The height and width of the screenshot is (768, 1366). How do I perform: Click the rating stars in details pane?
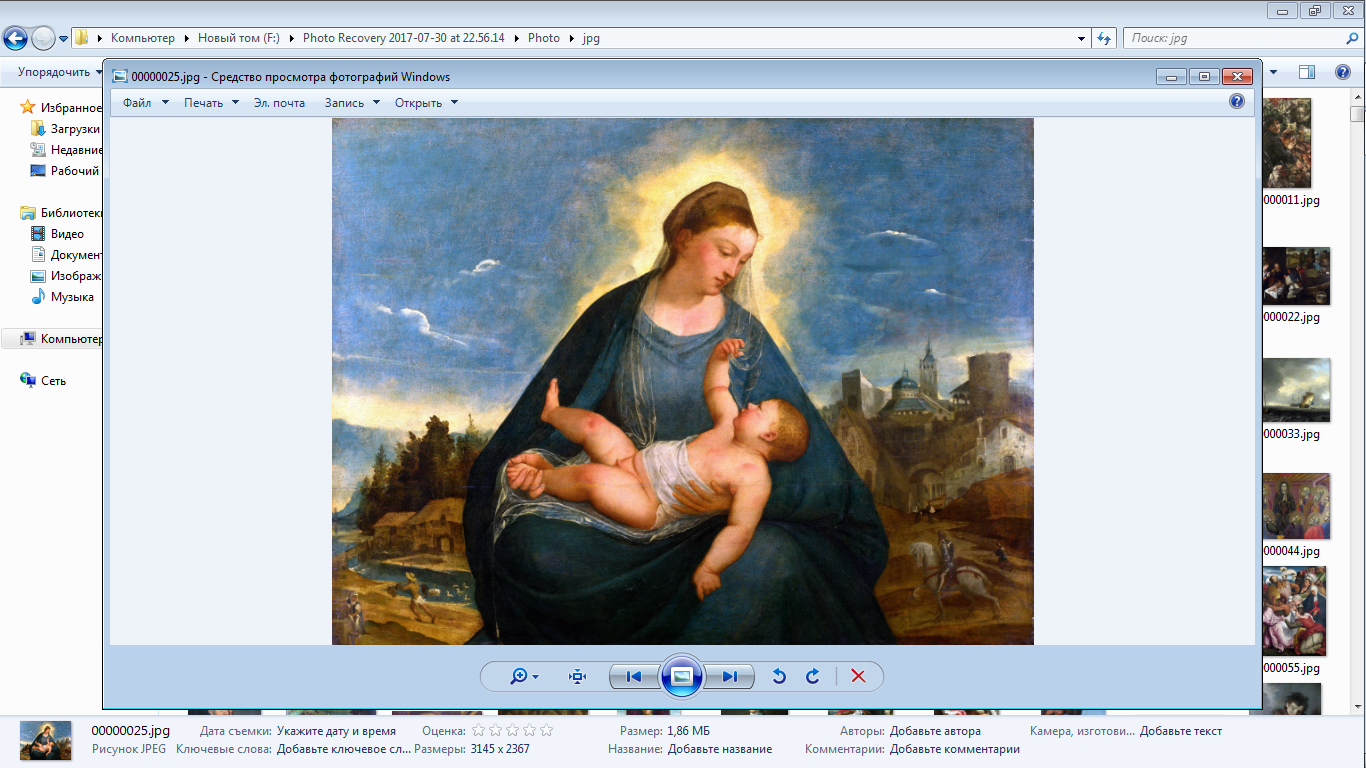click(511, 731)
